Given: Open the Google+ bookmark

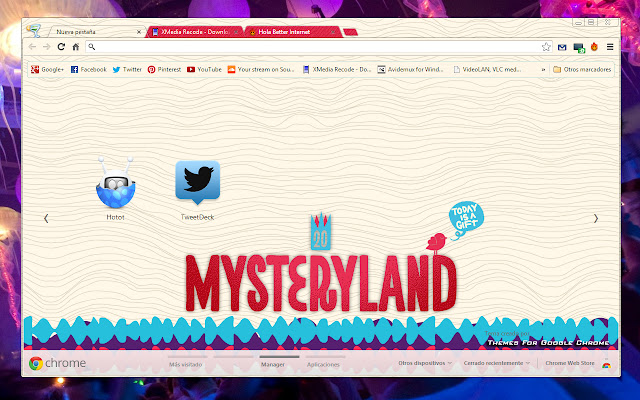Looking at the screenshot, I should click(47, 70).
